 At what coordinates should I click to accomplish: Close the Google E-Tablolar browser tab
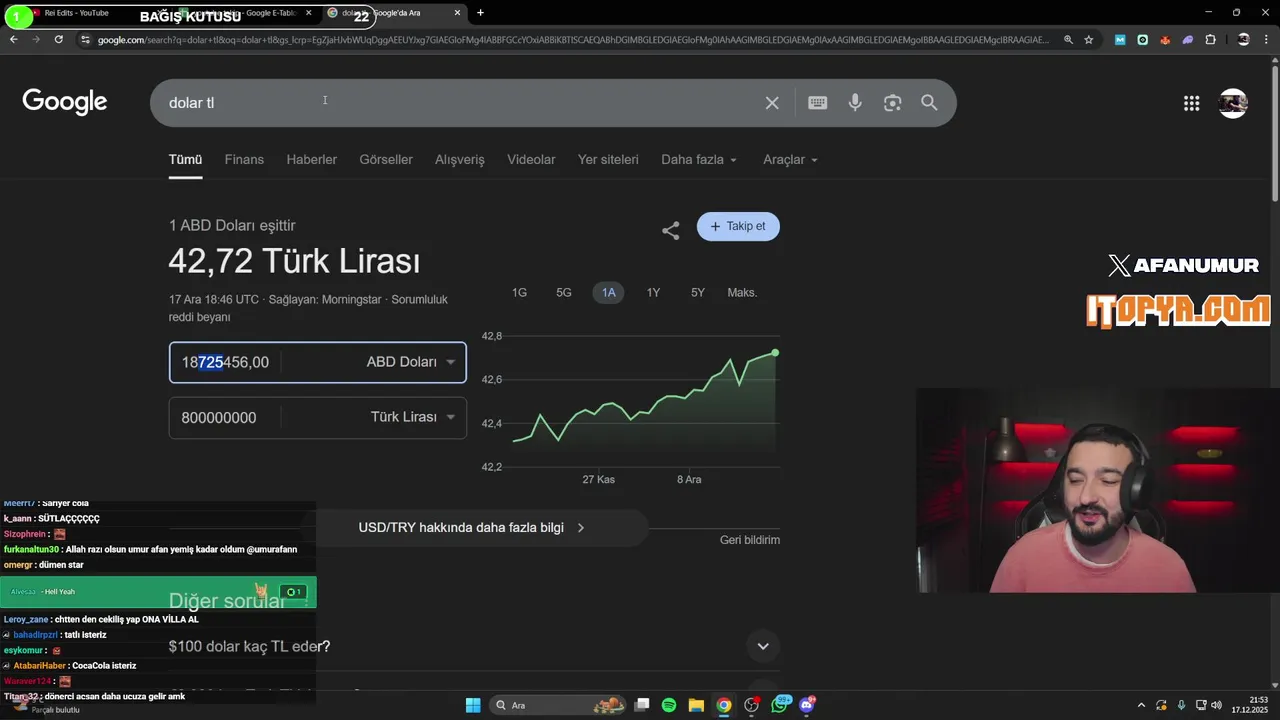pyautogui.click(x=308, y=13)
